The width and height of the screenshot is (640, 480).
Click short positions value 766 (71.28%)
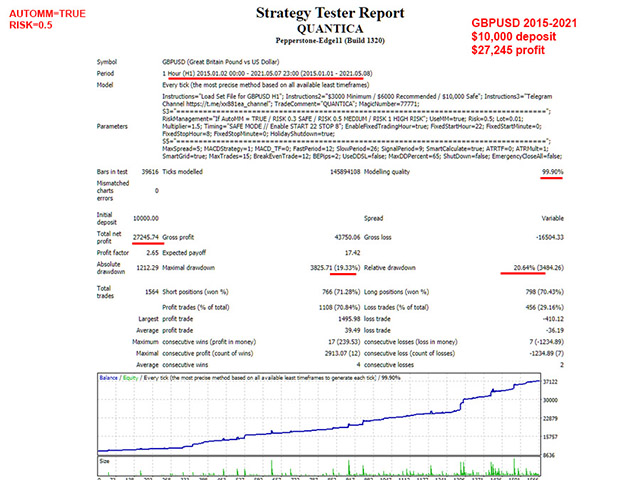point(341,292)
